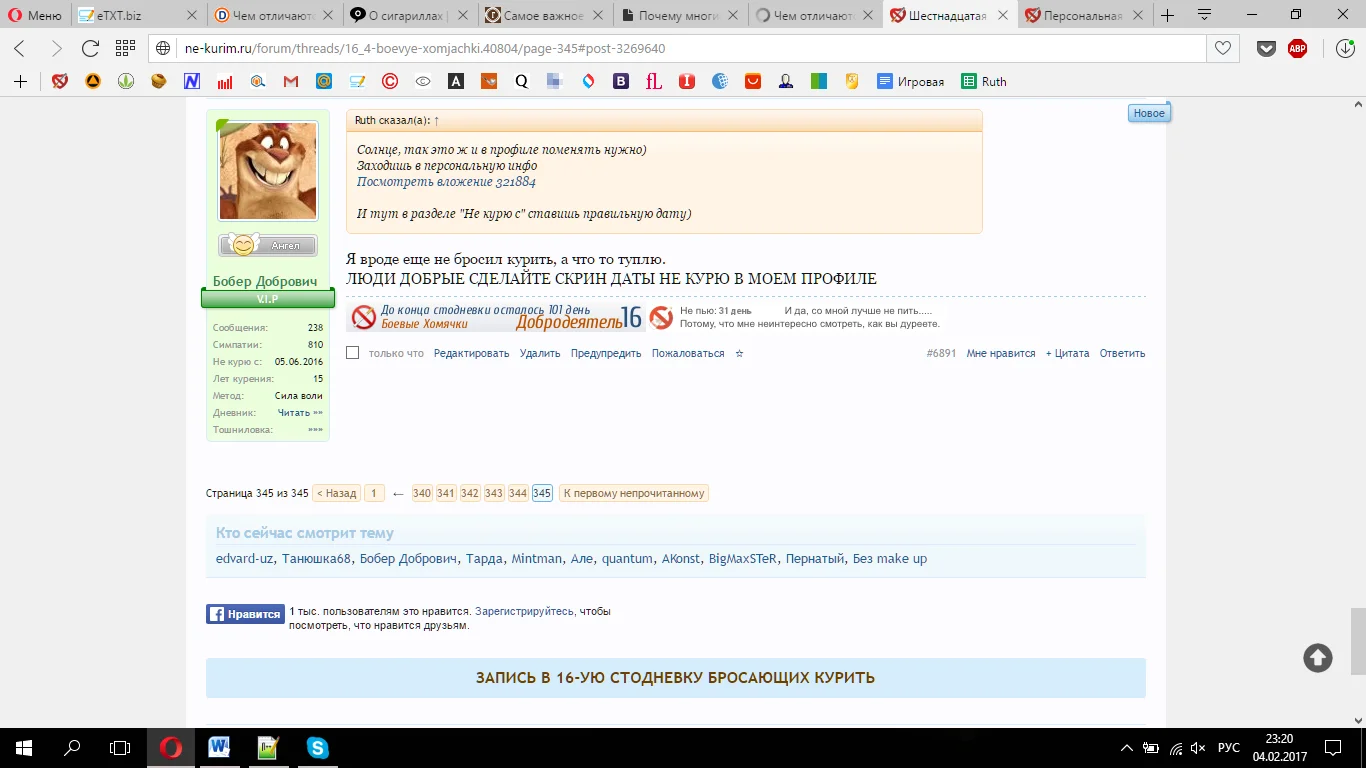Show hidden system tray icons
Image resolution: width=1366 pixels, height=768 pixels.
[x=1127, y=748]
